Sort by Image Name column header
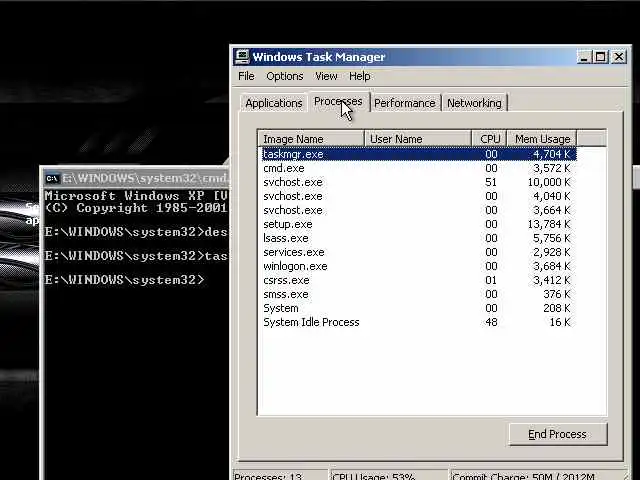Viewport: 640px width, 480px height. [311, 139]
